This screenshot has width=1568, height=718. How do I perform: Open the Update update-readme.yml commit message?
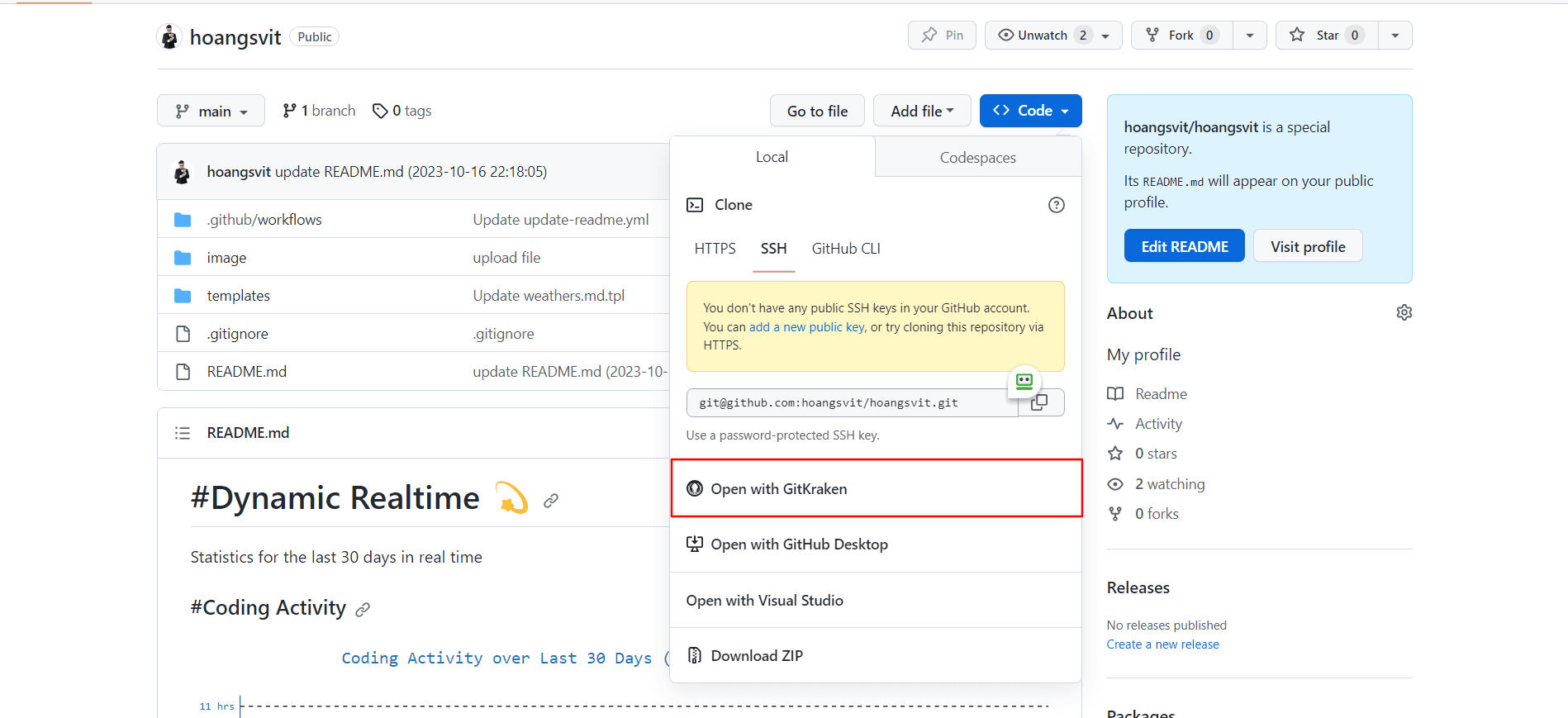tap(561, 220)
